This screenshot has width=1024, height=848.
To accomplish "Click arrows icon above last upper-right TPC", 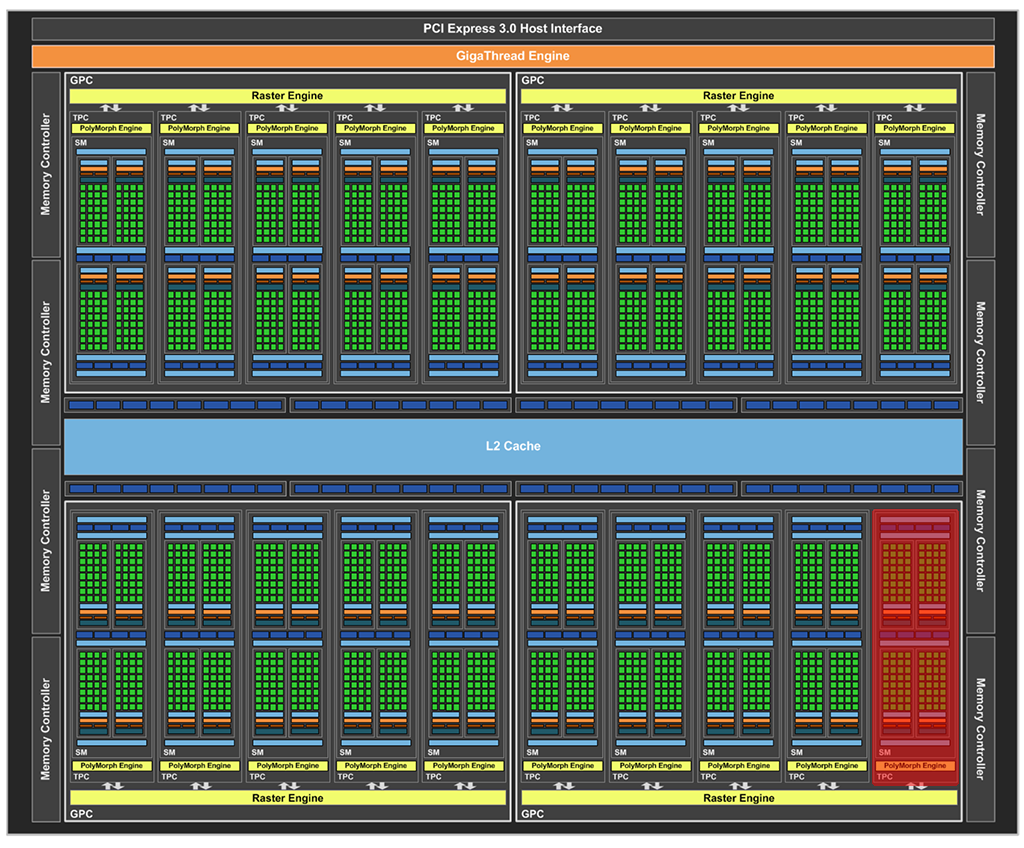I will pos(915,108).
